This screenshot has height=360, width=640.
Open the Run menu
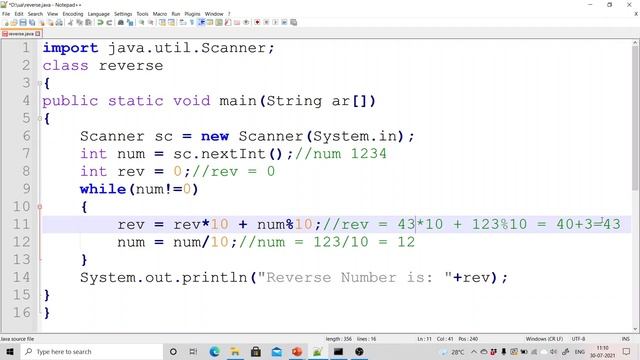(x=176, y=14)
